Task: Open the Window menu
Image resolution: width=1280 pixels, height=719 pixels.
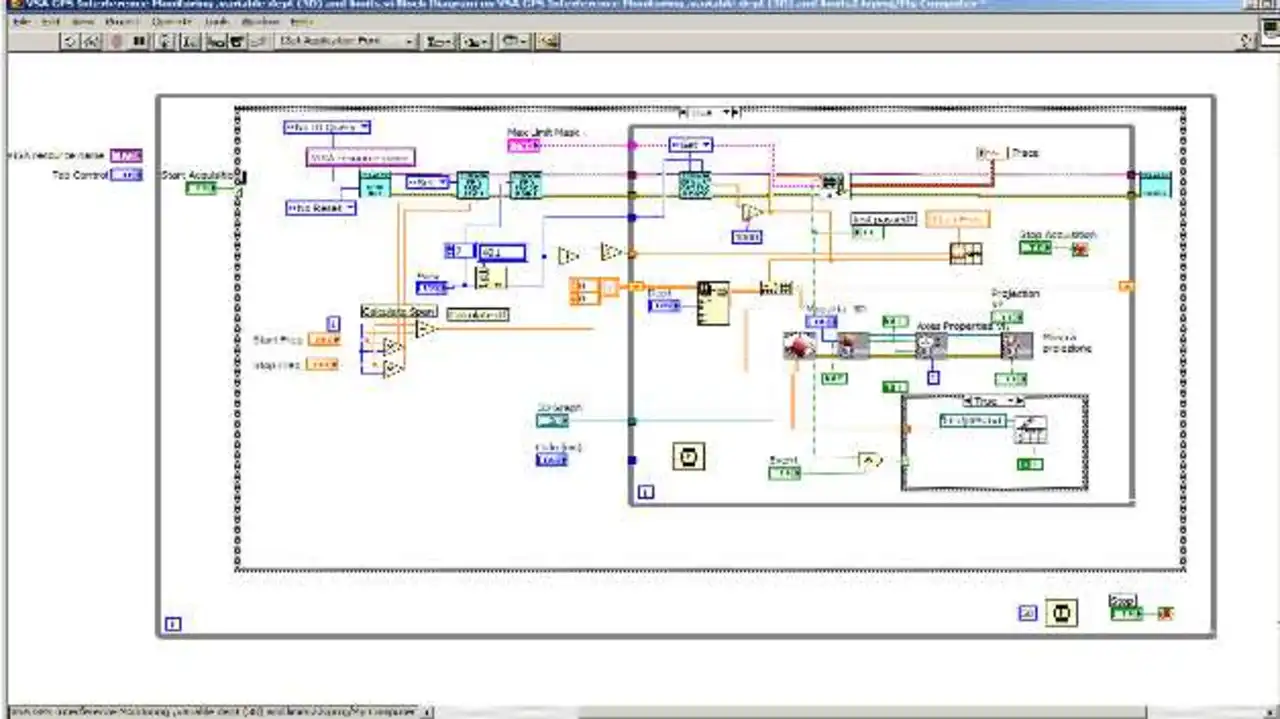Action: (260, 21)
